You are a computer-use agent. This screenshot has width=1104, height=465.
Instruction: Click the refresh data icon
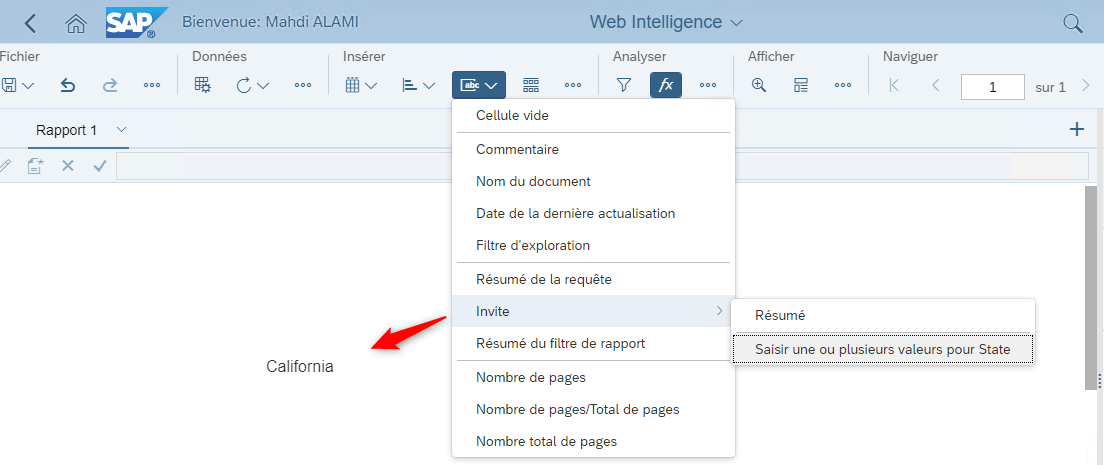[x=244, y=85]
